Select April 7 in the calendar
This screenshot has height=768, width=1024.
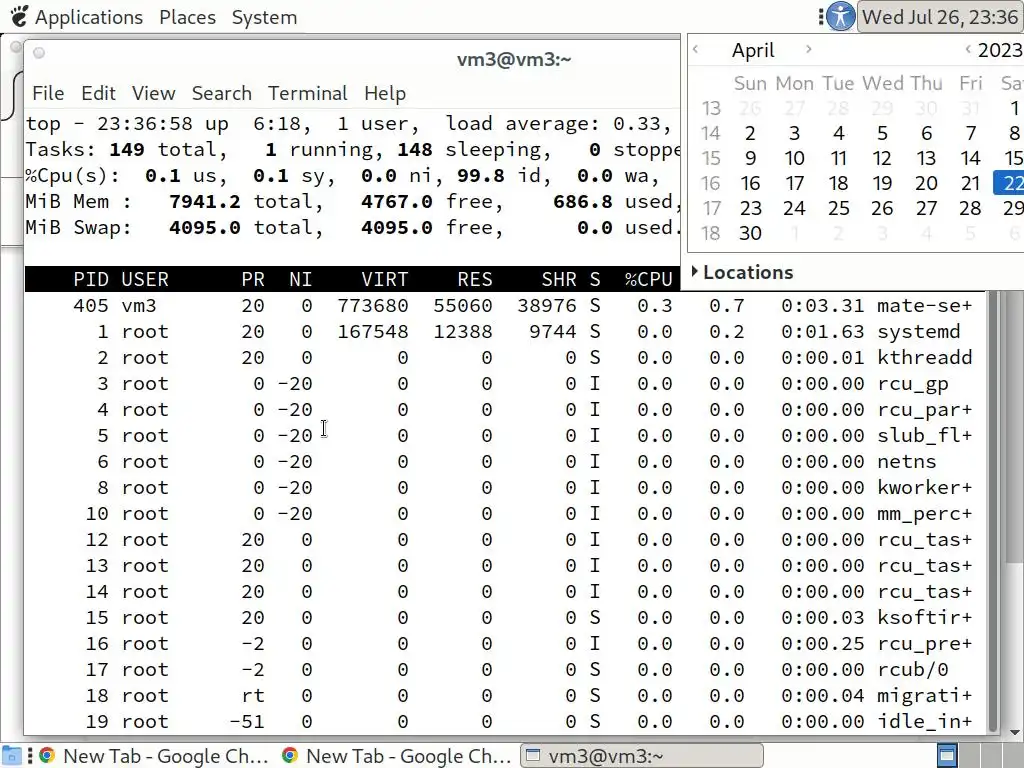[970, 134]
